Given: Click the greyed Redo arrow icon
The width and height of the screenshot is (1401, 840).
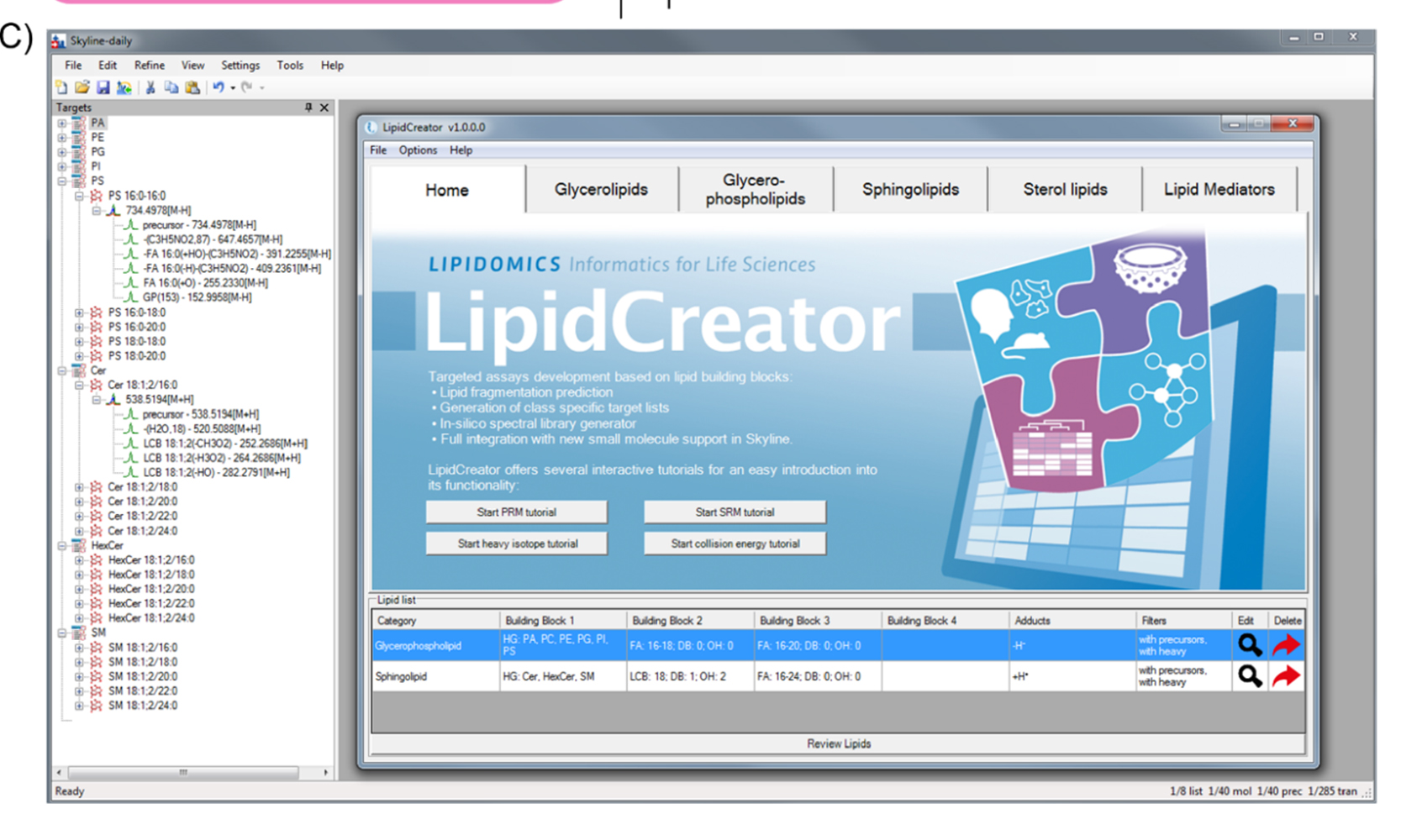Looking at the screenshot, I should pos(247,87).
